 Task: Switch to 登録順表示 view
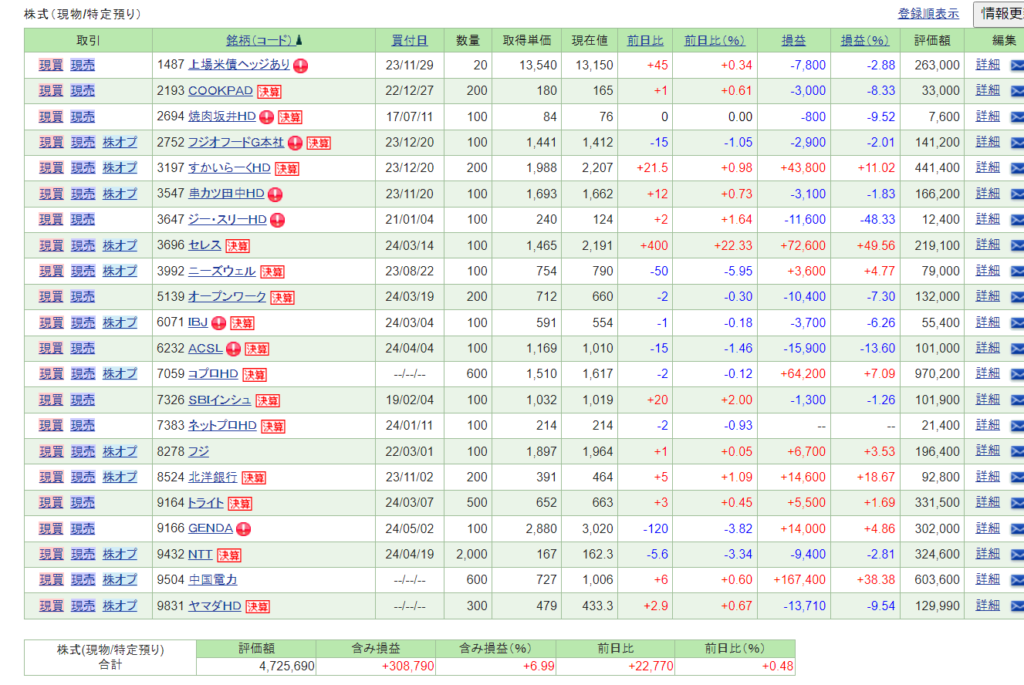928,14
